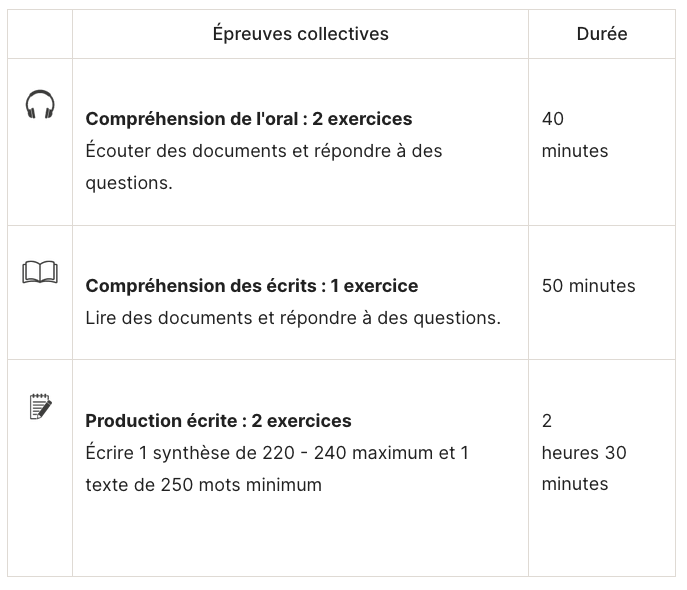Screen dimensions: 687x590
Task: Click the open book icon
Action: (40, 272)
